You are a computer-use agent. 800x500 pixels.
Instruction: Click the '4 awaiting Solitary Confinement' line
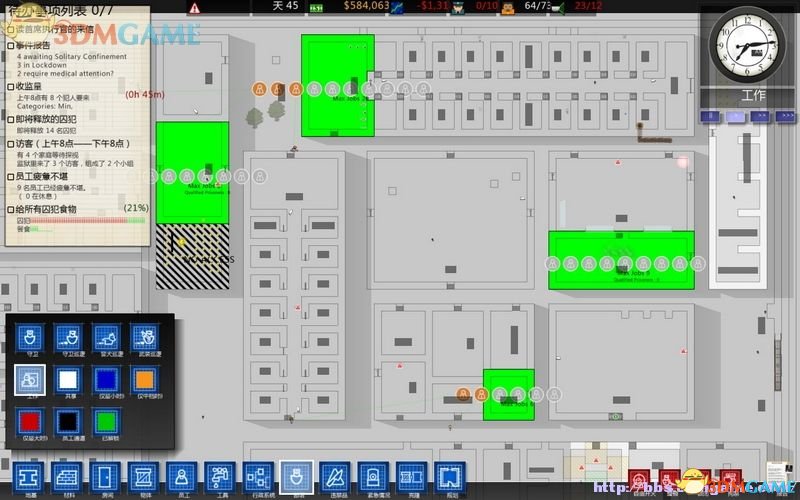click(72, 57)
